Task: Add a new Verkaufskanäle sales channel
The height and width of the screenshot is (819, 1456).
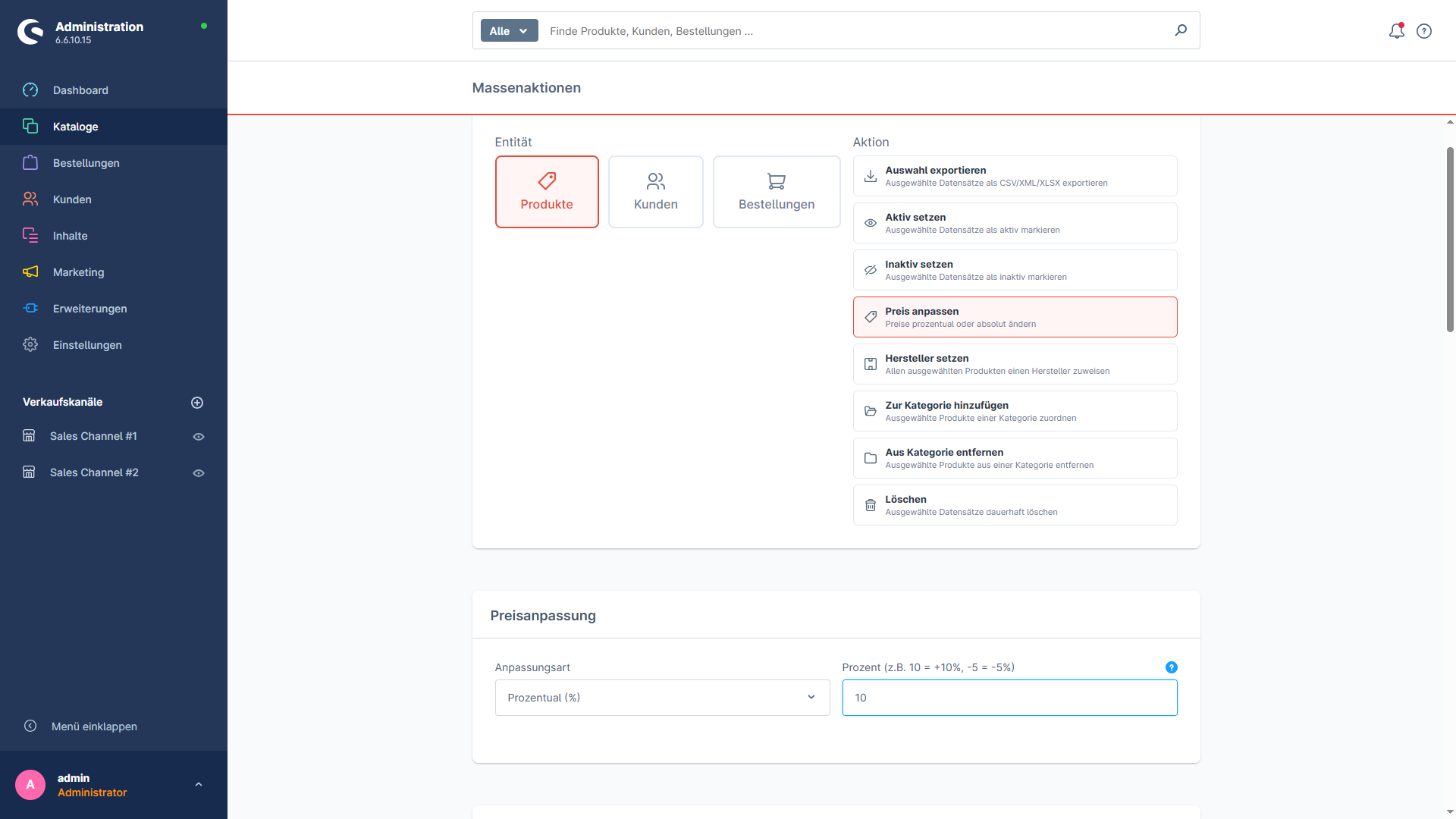Action: [x=197, y=403]
